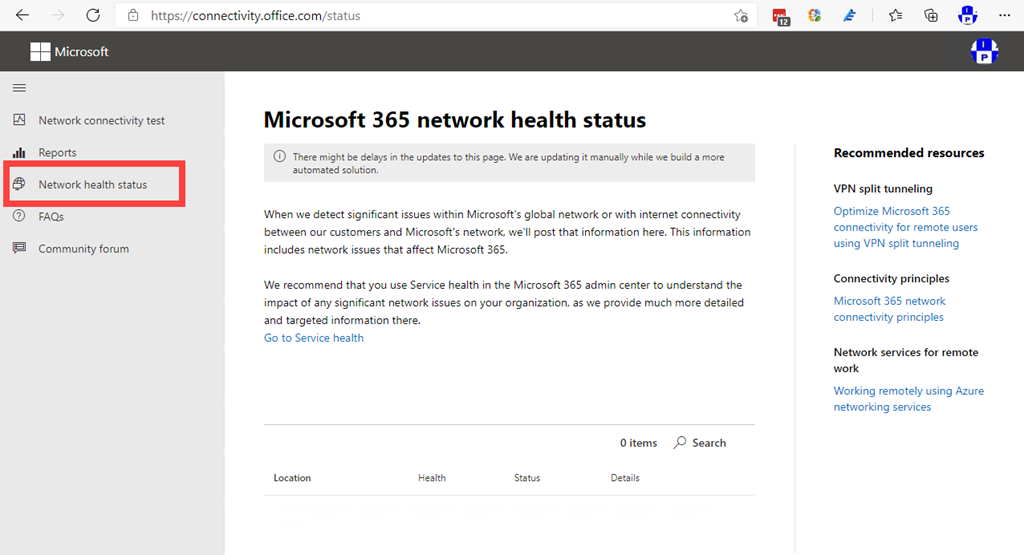Select Network health status in sidebar
Viewport: 1024px width, 555px height.
tap(92, 185)
